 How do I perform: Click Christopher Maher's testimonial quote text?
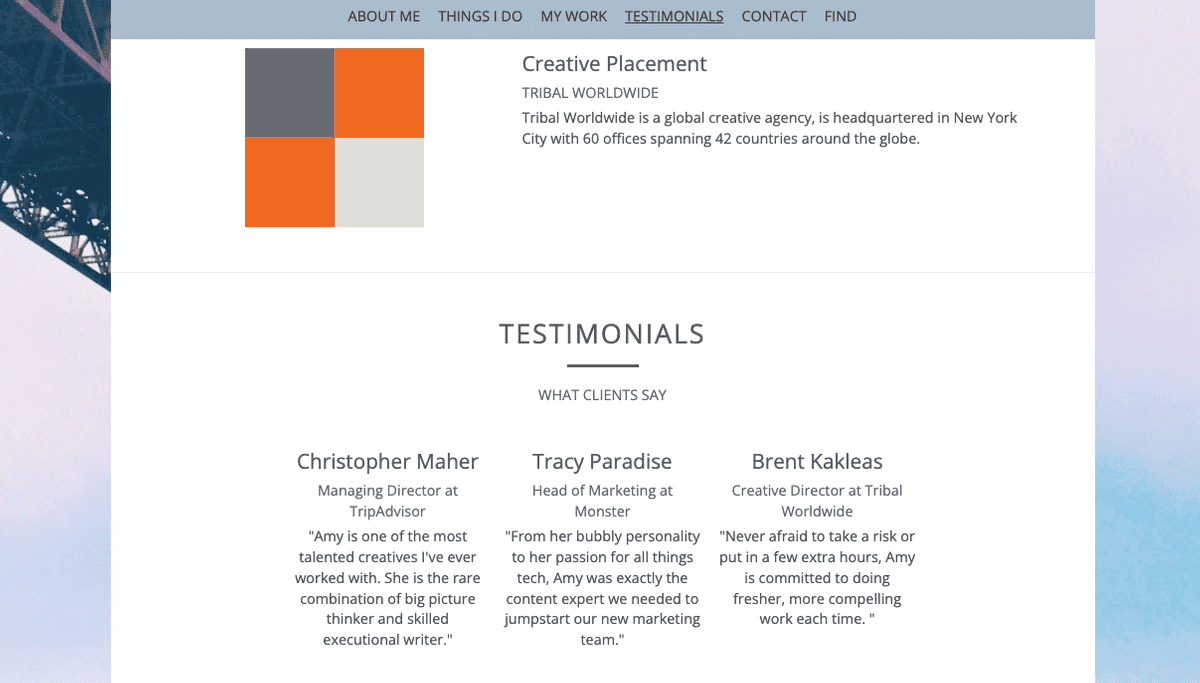(x=388, y=587)
